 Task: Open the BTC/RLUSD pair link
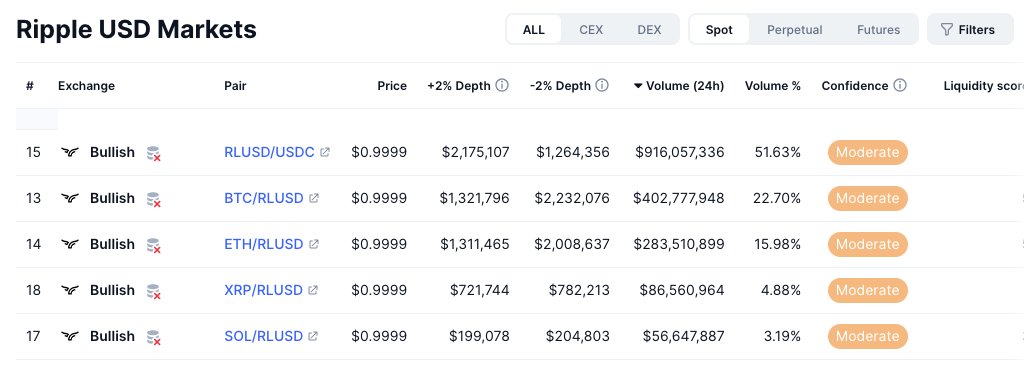(x=264, y=198)
